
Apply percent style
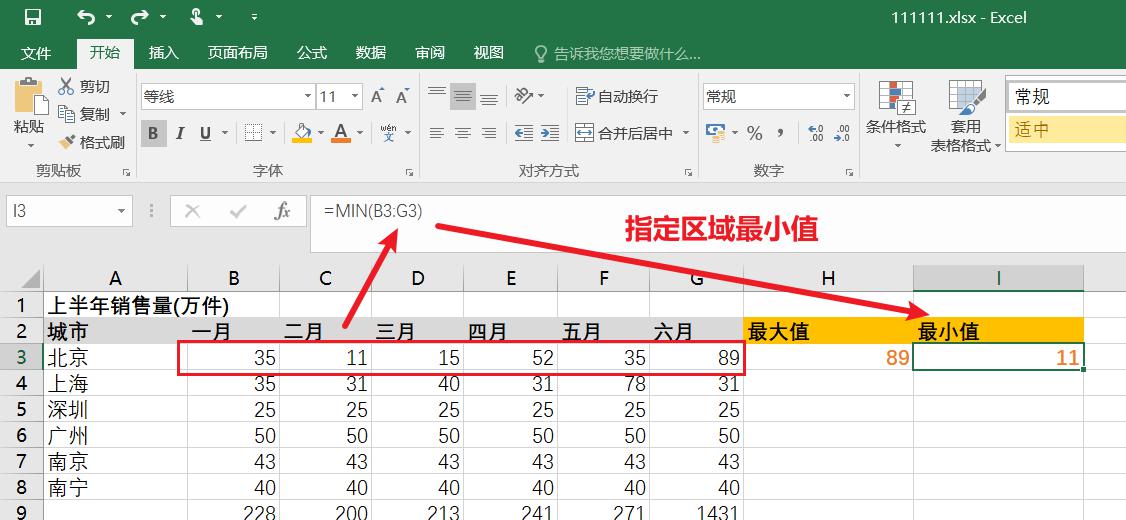coord(755,133)
